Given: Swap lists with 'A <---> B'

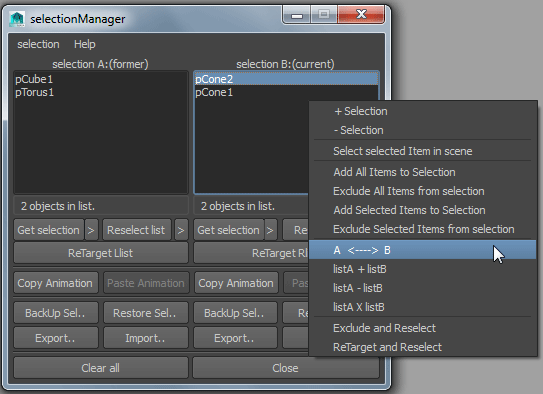Looking at the screenshot, I should 422,250.
